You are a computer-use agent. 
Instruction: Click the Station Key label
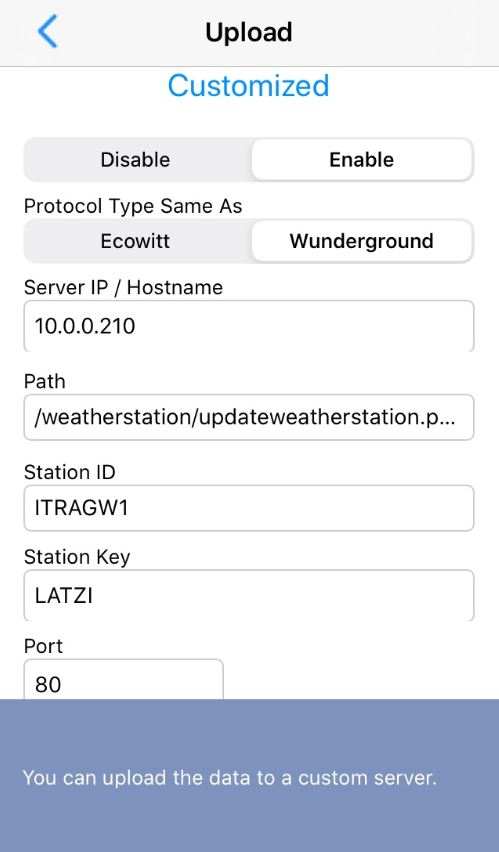(77, 557)
